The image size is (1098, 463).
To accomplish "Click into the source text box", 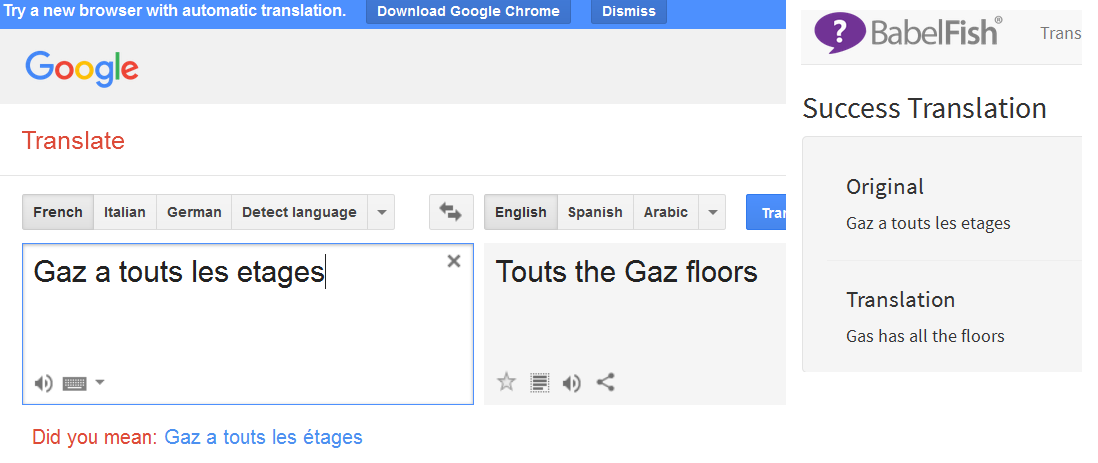I will click(x=248, y=324).
